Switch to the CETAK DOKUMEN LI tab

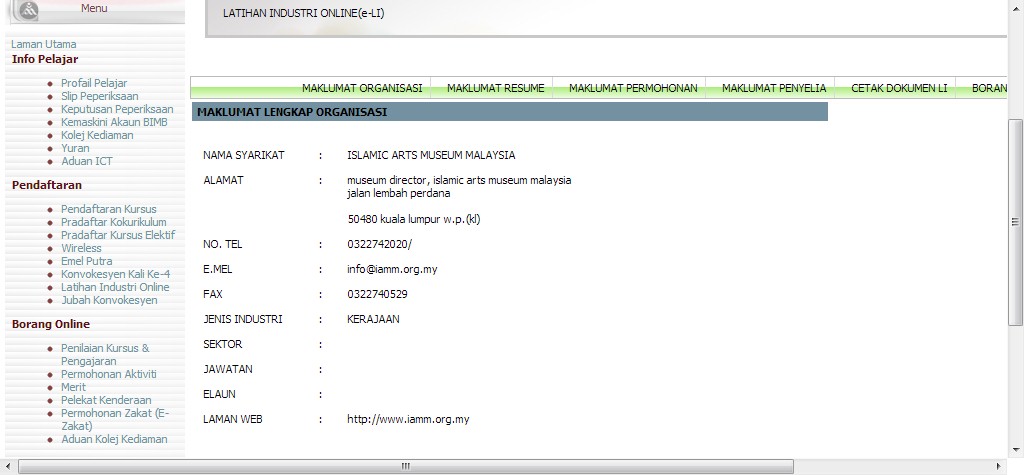coord(899,88)
